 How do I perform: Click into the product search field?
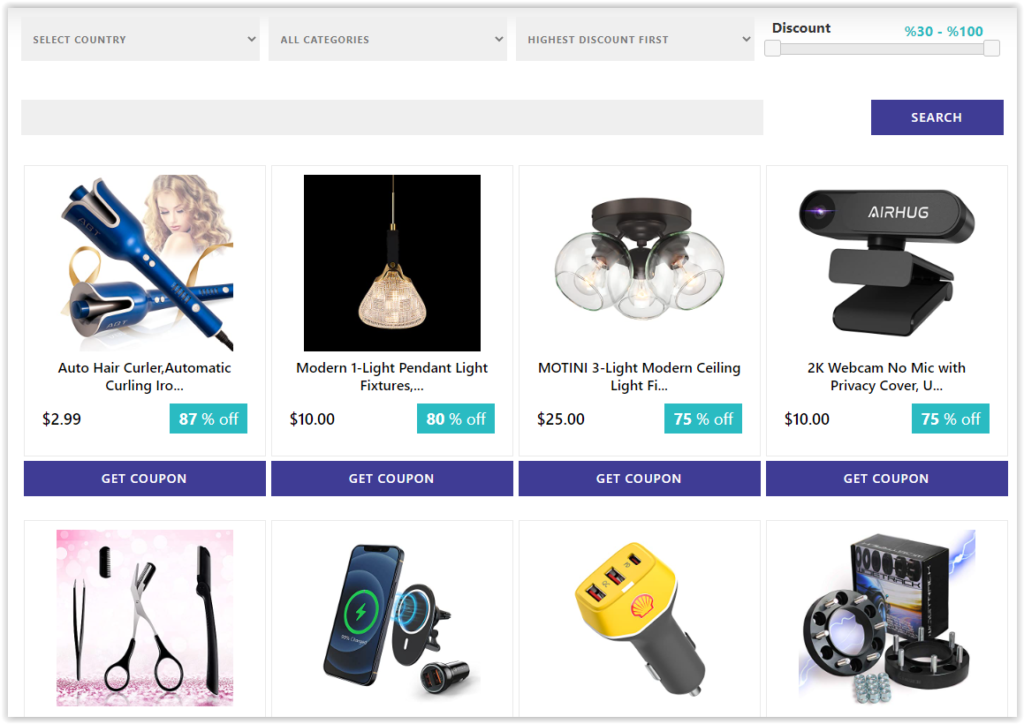392,118
